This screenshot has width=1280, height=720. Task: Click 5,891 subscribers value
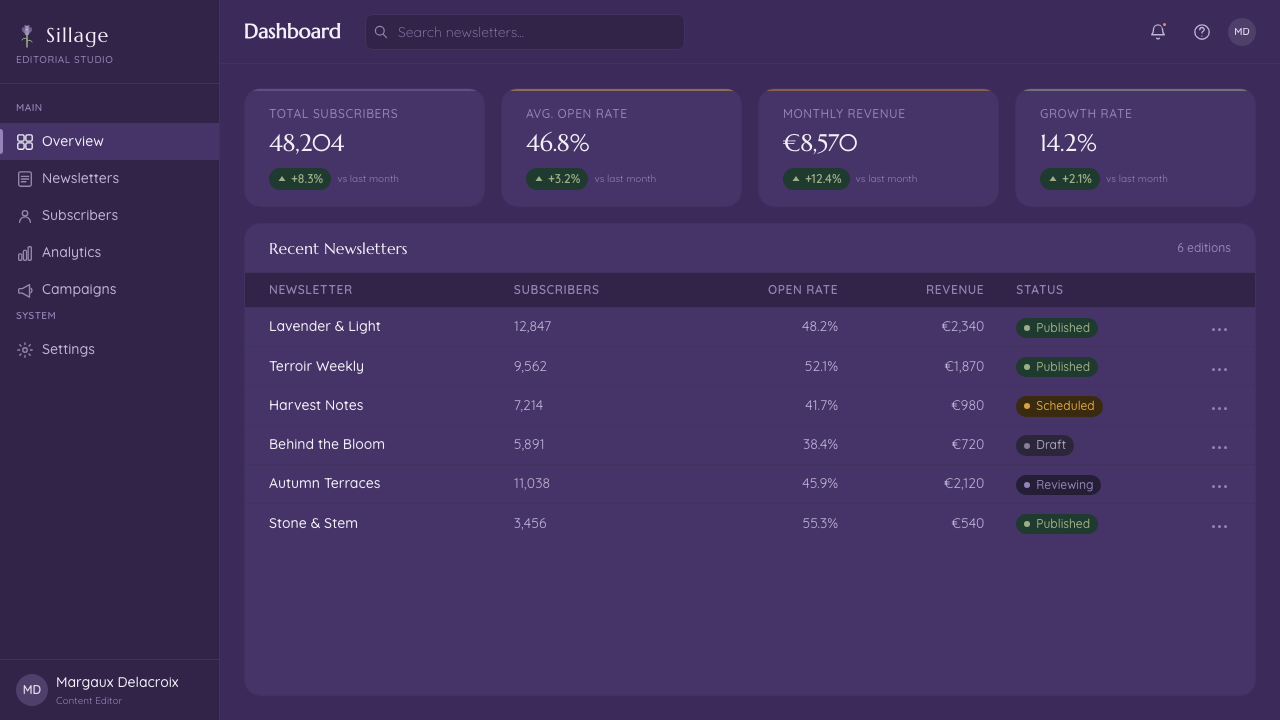click(x=529, y=444)
